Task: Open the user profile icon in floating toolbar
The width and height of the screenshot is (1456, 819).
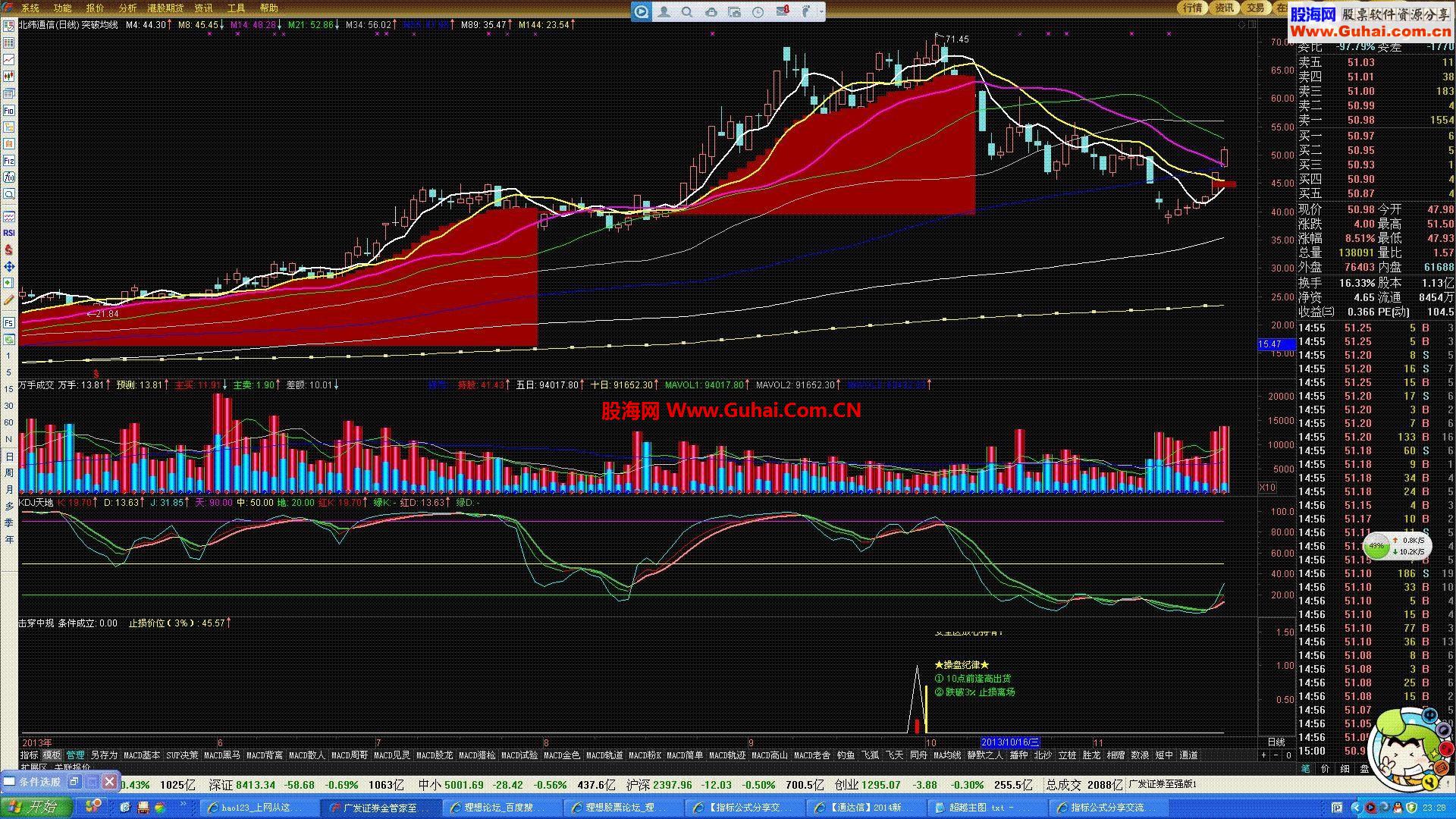Action: pos(664,11)
